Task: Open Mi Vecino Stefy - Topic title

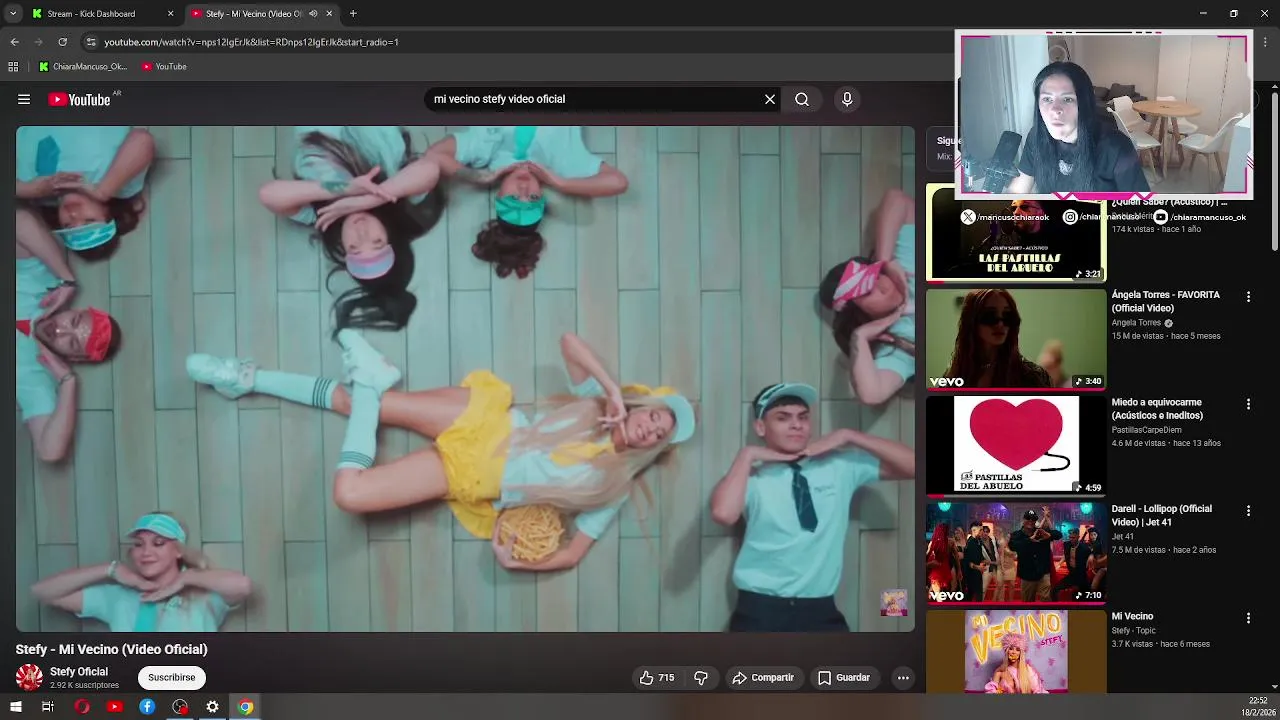Action: pos(1133,616)
